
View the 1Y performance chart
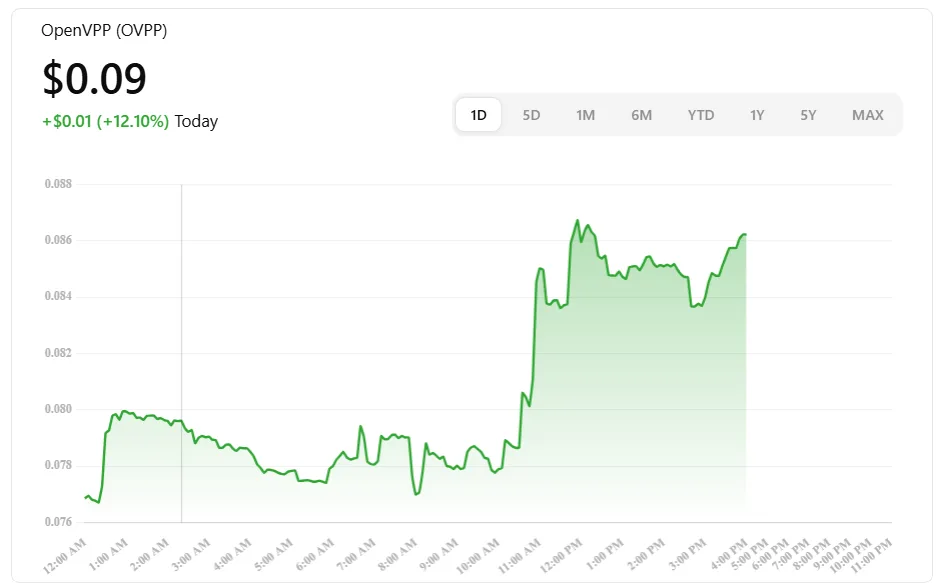(757, 114)
